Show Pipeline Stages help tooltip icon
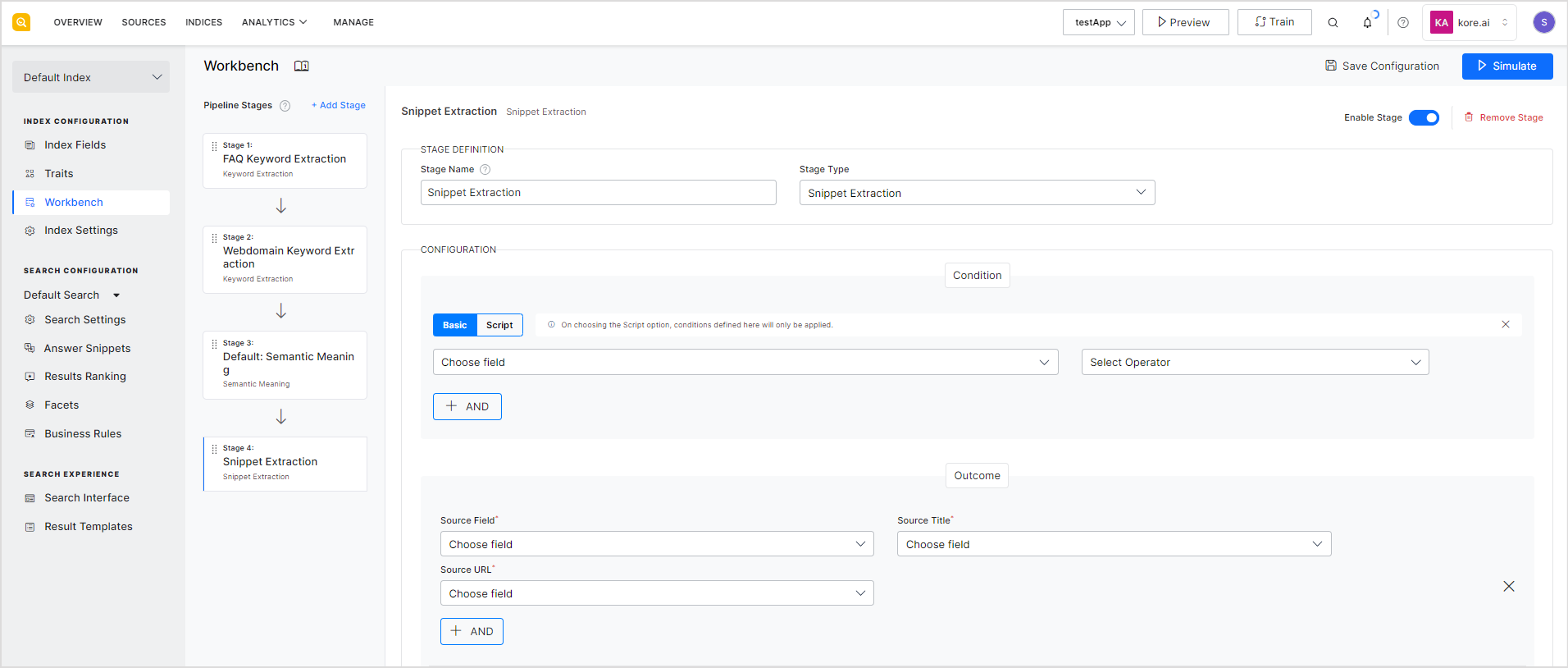 point(285,106)
